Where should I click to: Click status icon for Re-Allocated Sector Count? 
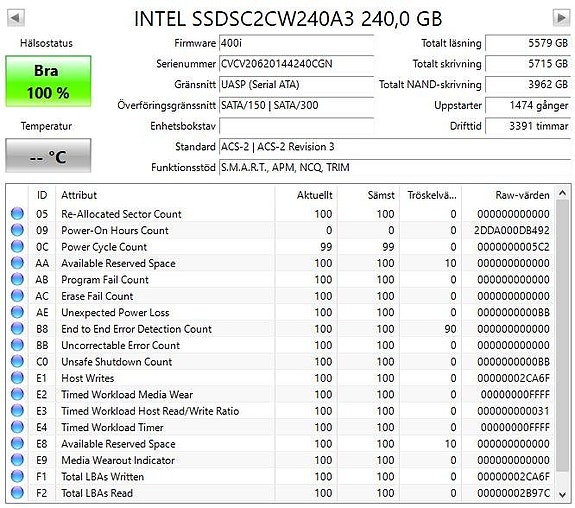[x=17, y=213]
